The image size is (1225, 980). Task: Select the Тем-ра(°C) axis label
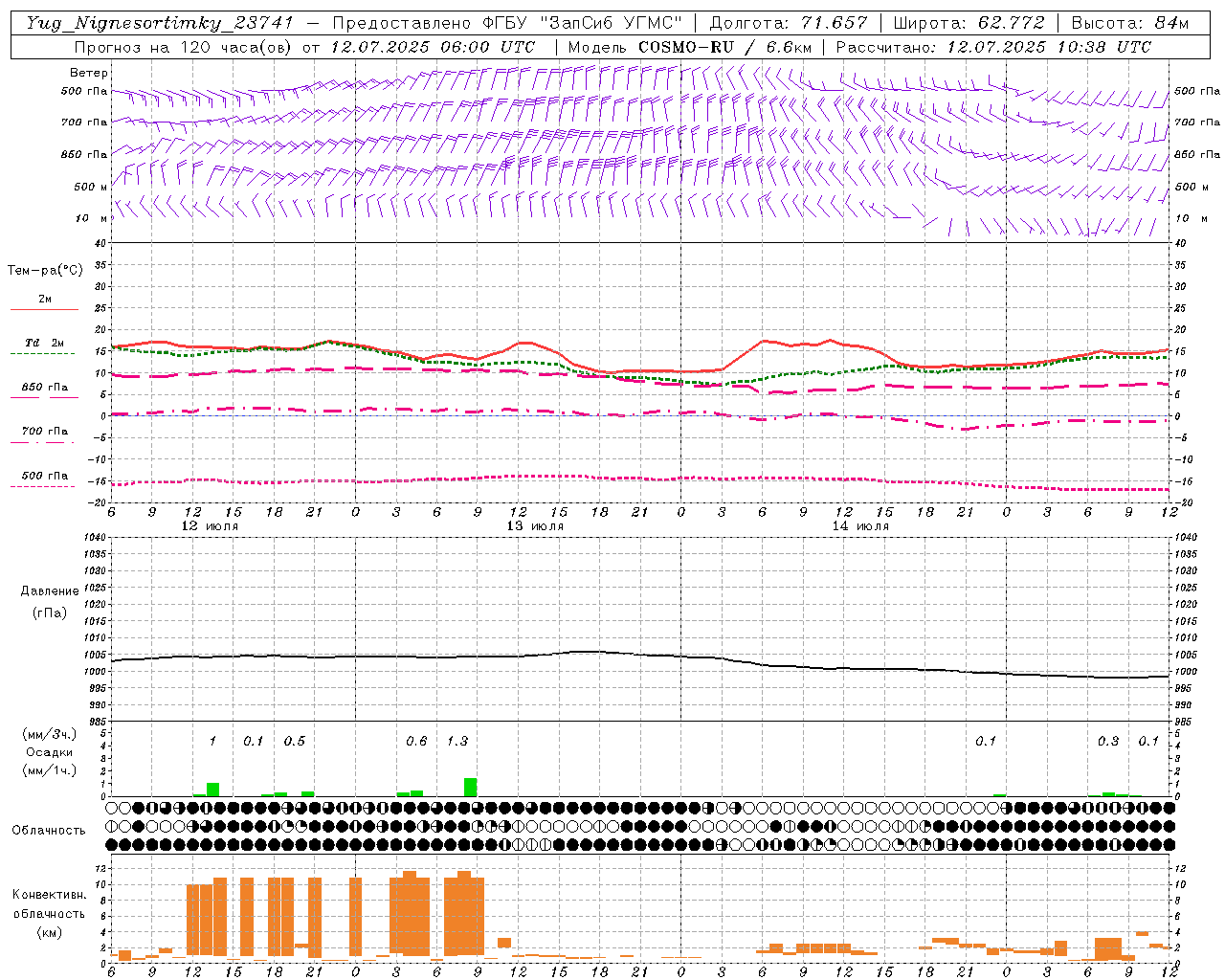coord(45,271)
